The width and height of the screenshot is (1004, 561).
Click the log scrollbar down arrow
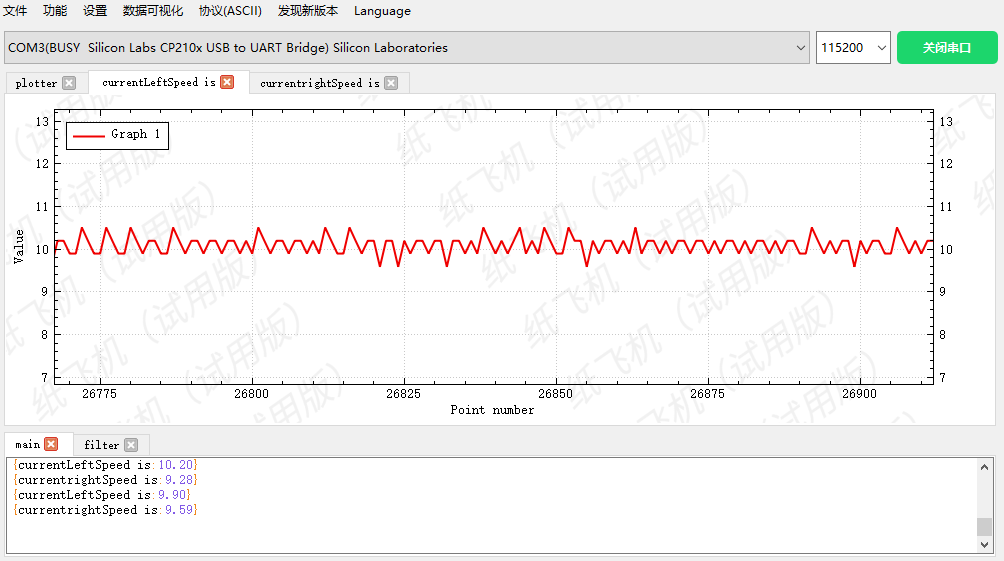(x=985, y=545)
